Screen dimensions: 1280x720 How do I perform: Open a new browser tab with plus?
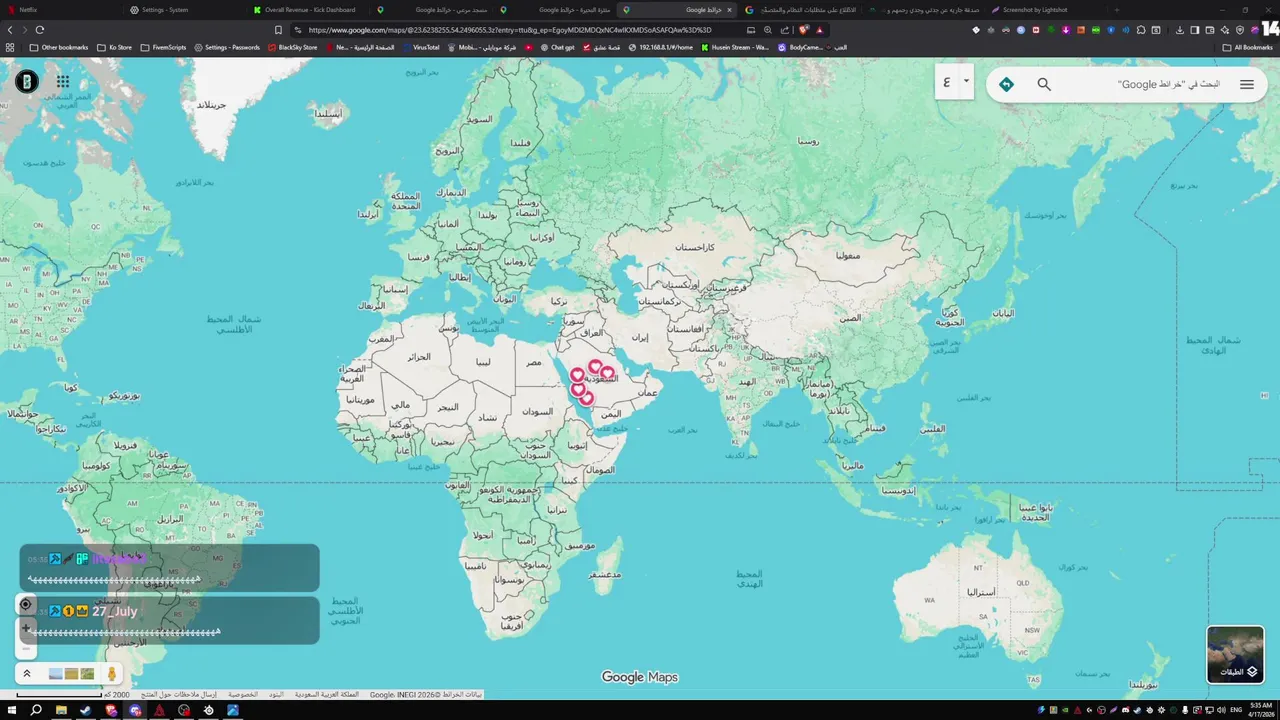tap(1117, 10)
